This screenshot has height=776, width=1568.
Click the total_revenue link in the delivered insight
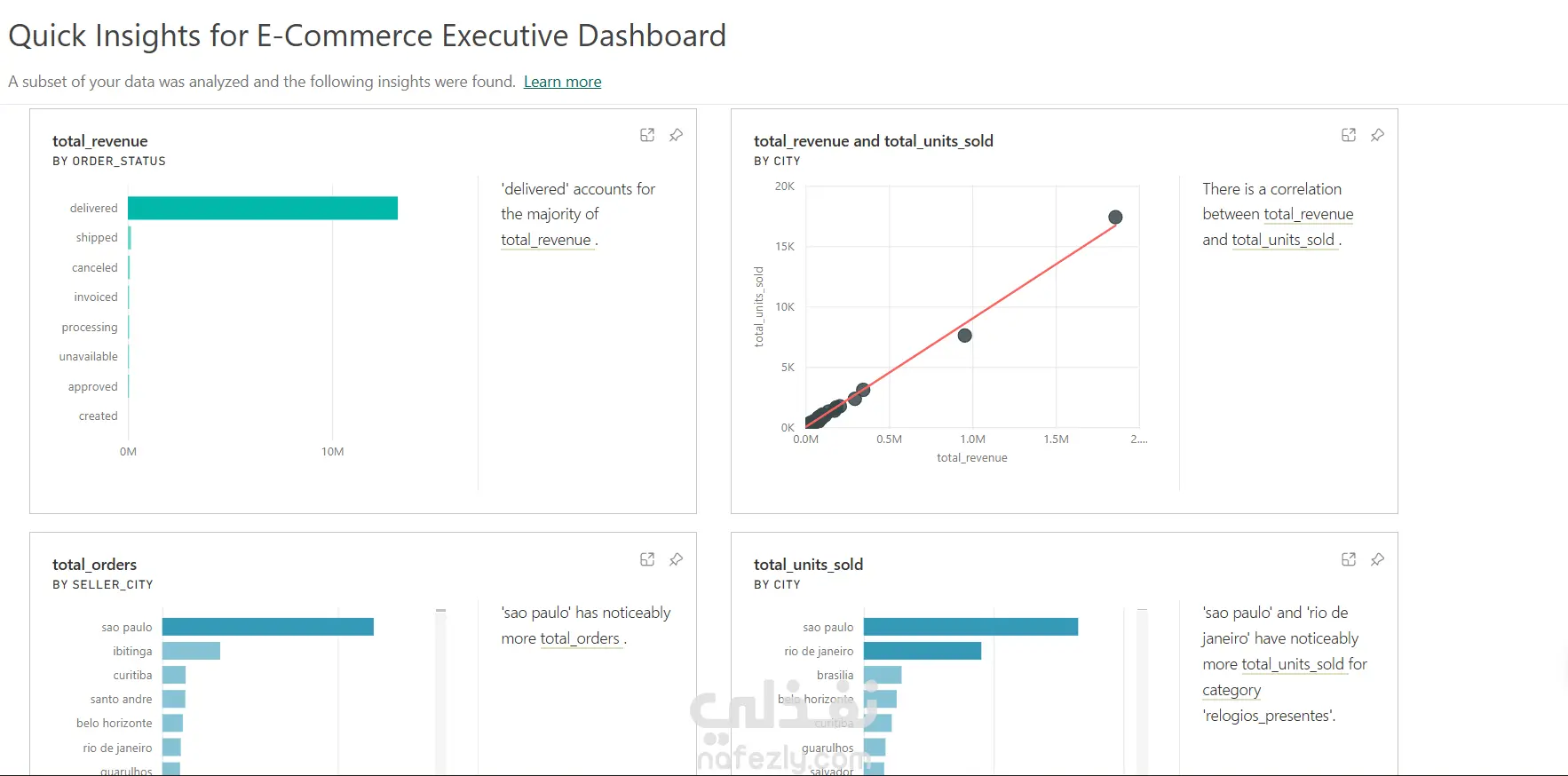click(x=546, y=240)
